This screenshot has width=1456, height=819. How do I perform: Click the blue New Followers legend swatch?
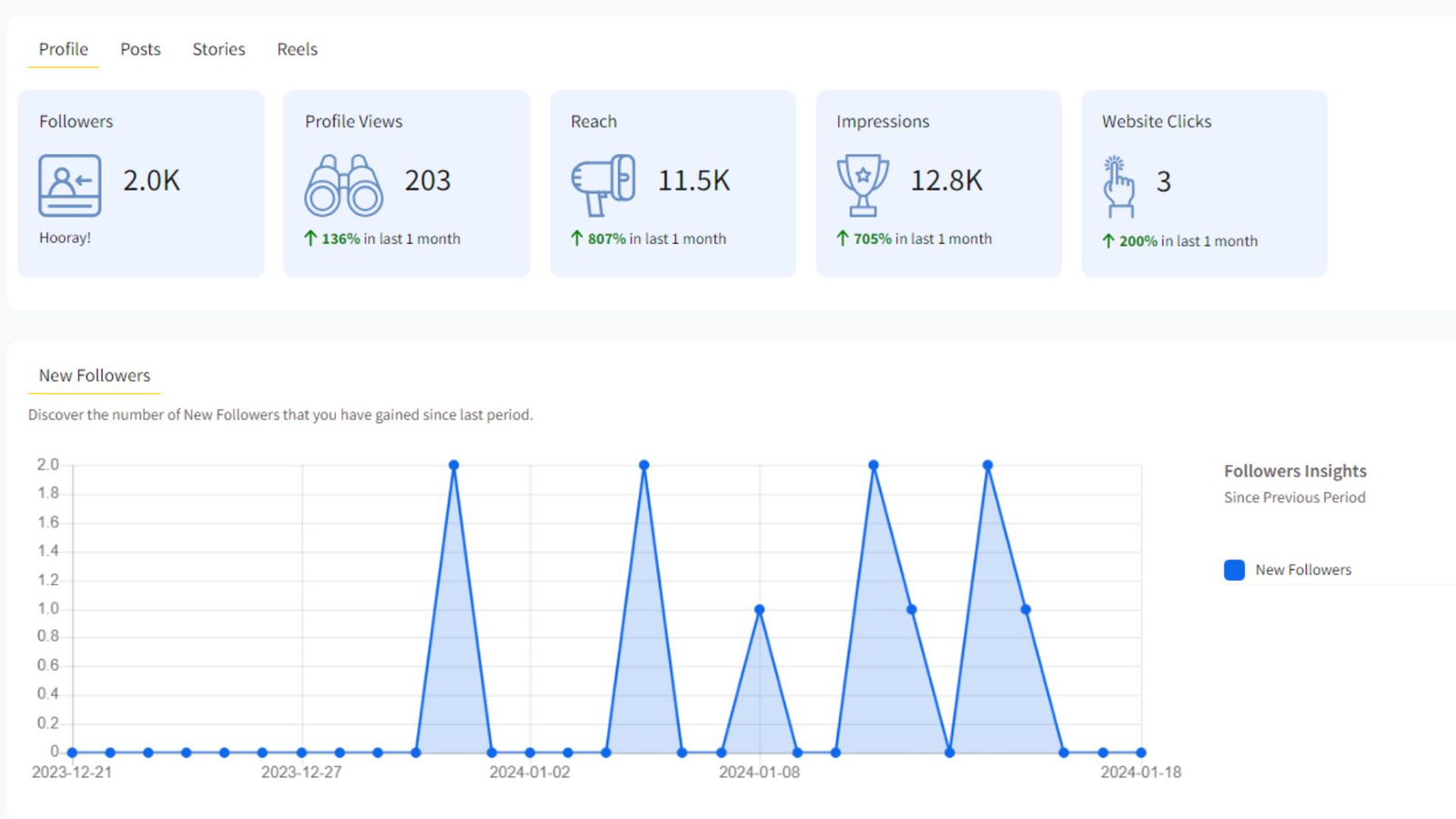[x=1234, y=570]
